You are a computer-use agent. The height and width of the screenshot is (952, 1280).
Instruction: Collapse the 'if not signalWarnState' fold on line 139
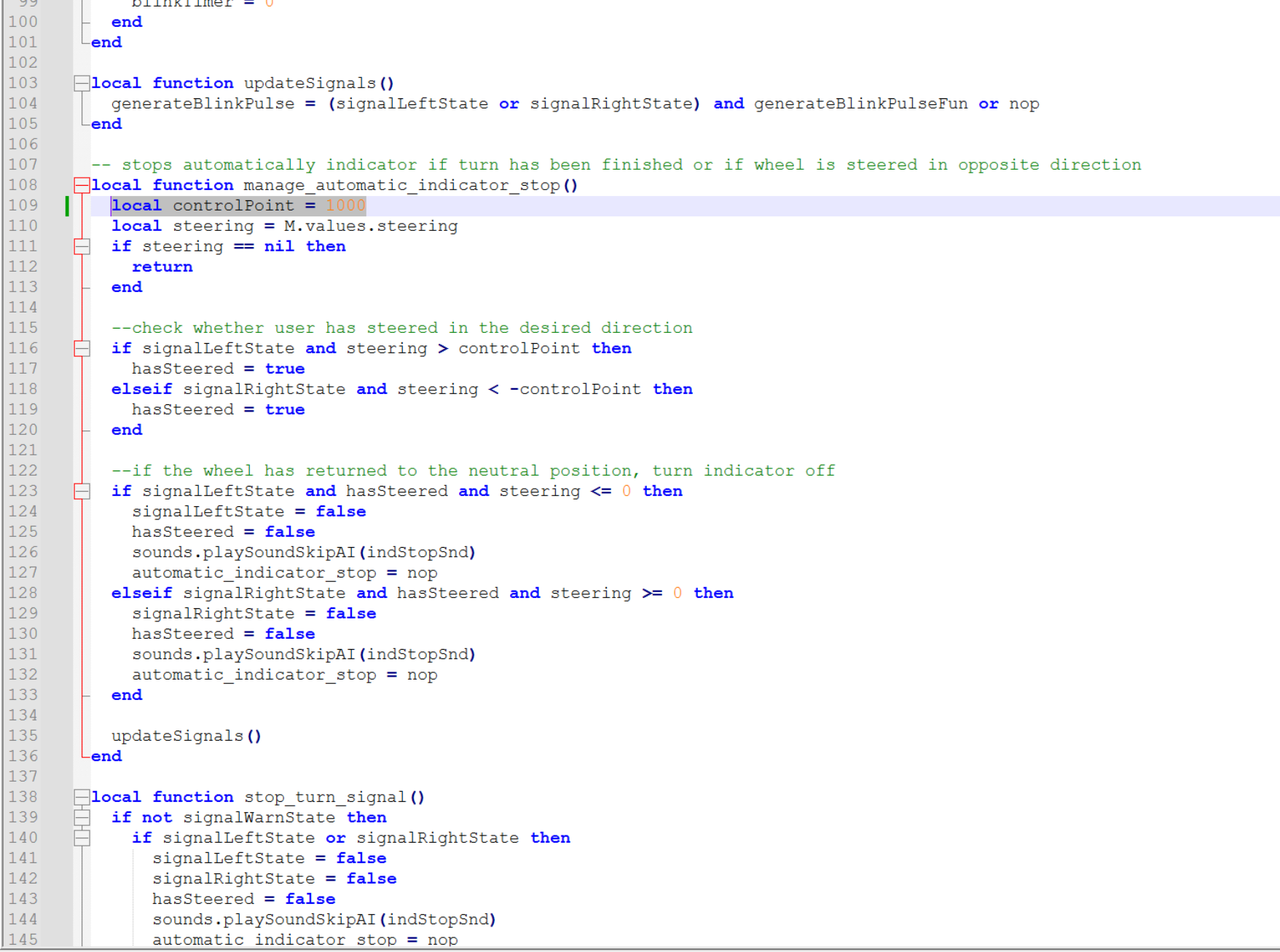pos(82,817)
